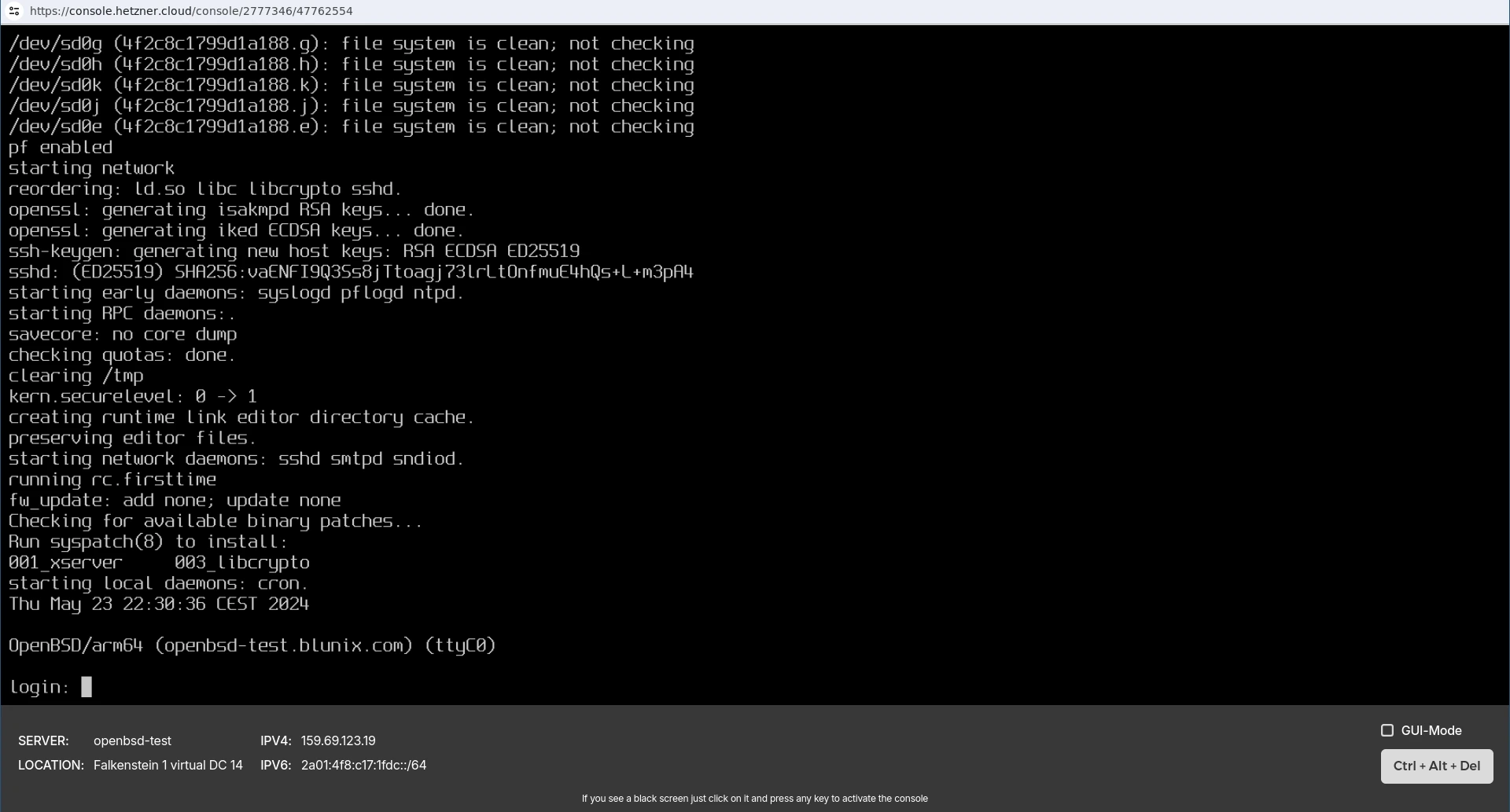Viewport: 1510px width, 812px height.
Task: Click the blinking cursor after login prompt
Action: click(x=87, y=686)
